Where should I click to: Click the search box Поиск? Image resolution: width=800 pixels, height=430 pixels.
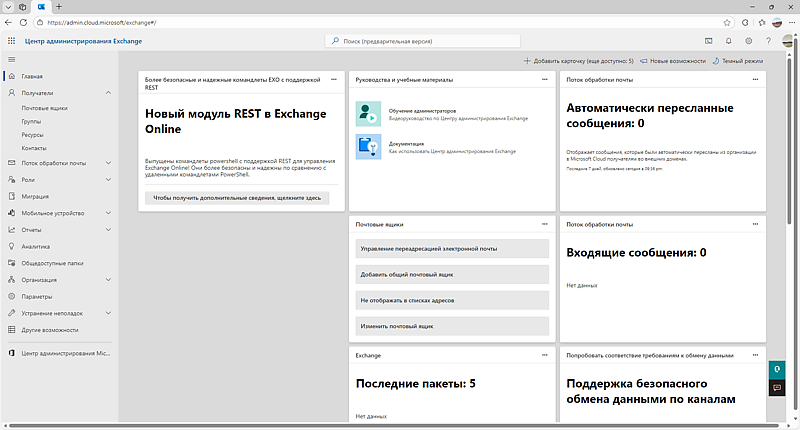[422, 41]
